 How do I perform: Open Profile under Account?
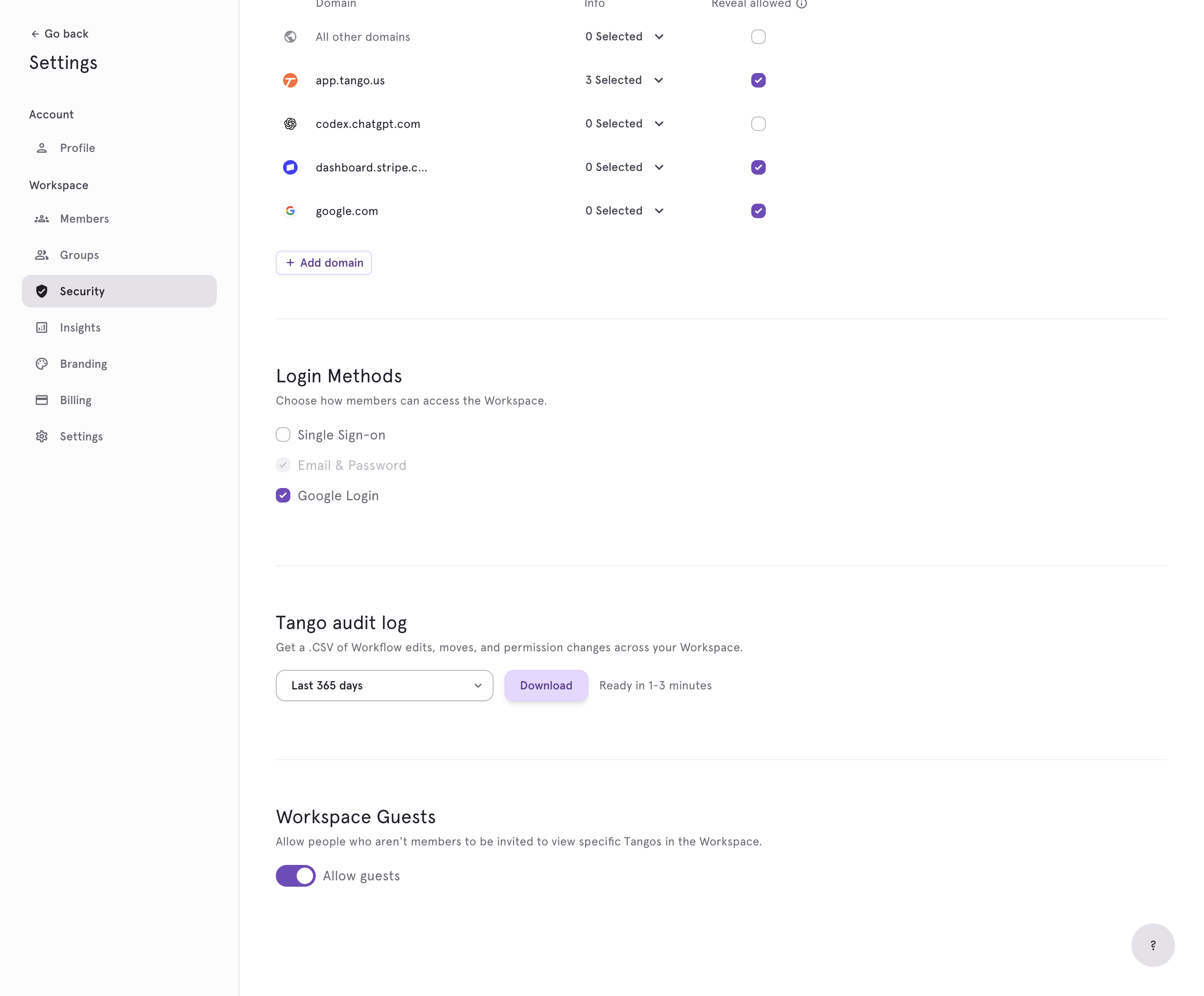click(119, 148)
